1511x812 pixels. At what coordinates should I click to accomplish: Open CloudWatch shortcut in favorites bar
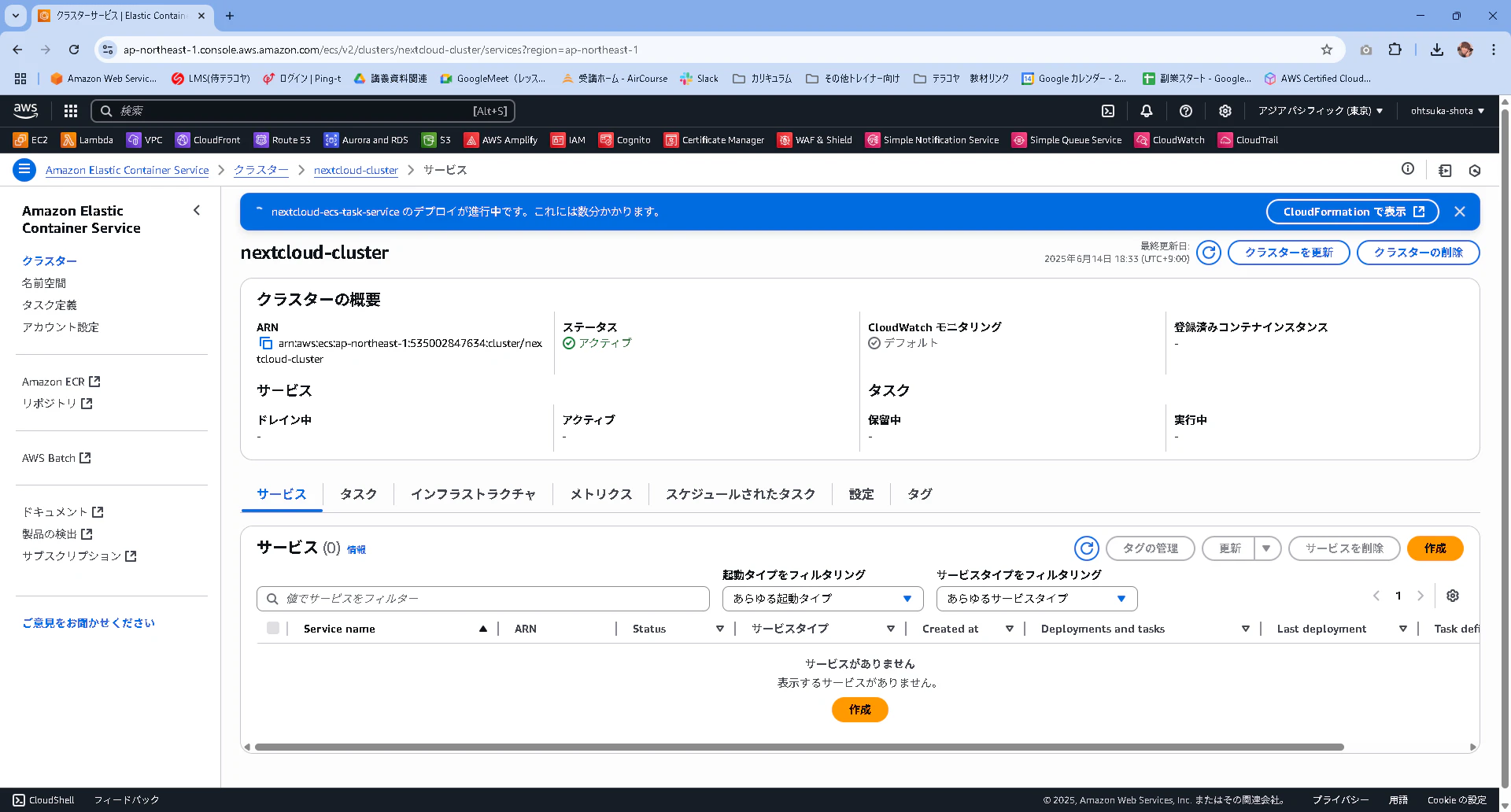(1170, 140)
